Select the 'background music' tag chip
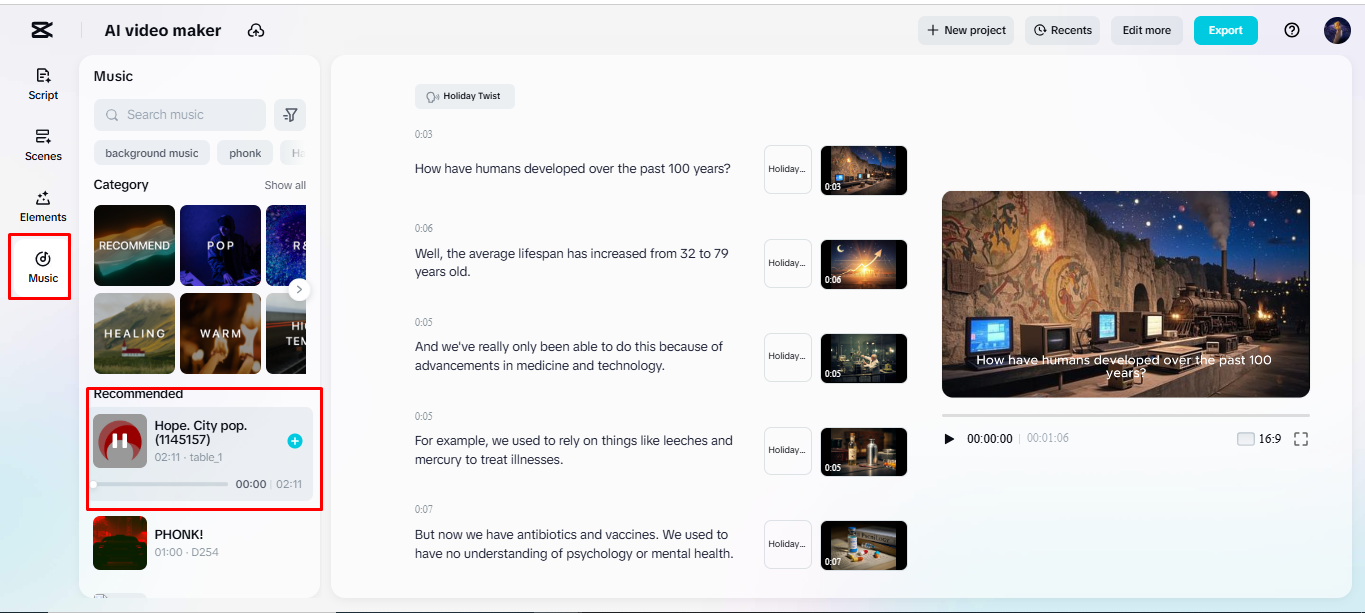Screen dimensions: 1365x613 click(152, 153)
